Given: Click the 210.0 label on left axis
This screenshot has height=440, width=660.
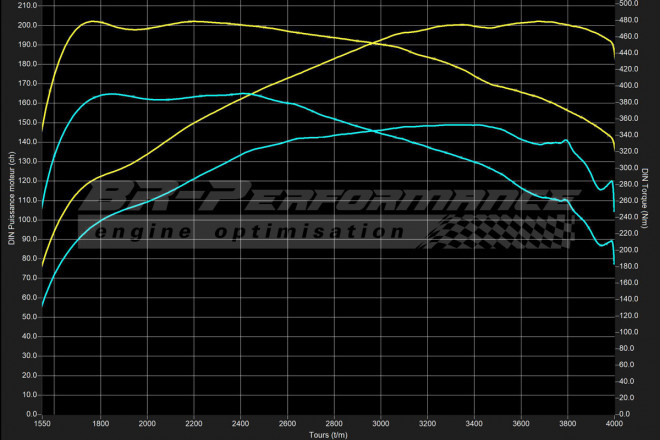Looking at the screenshot, I should click(x=26, y=5).
